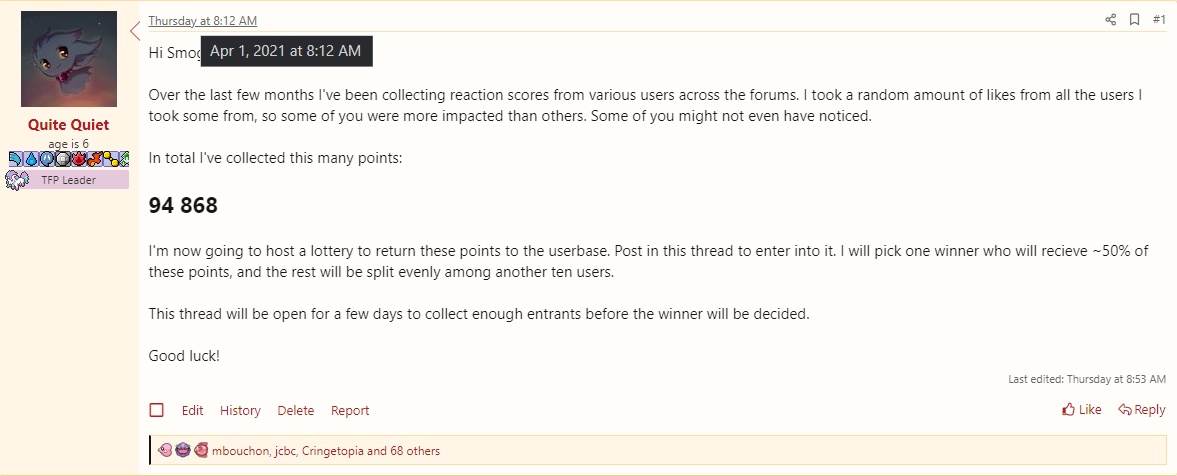Click the pink heart reaction icon
Viewport: 1177px width, 476px height.
[165, 451]
